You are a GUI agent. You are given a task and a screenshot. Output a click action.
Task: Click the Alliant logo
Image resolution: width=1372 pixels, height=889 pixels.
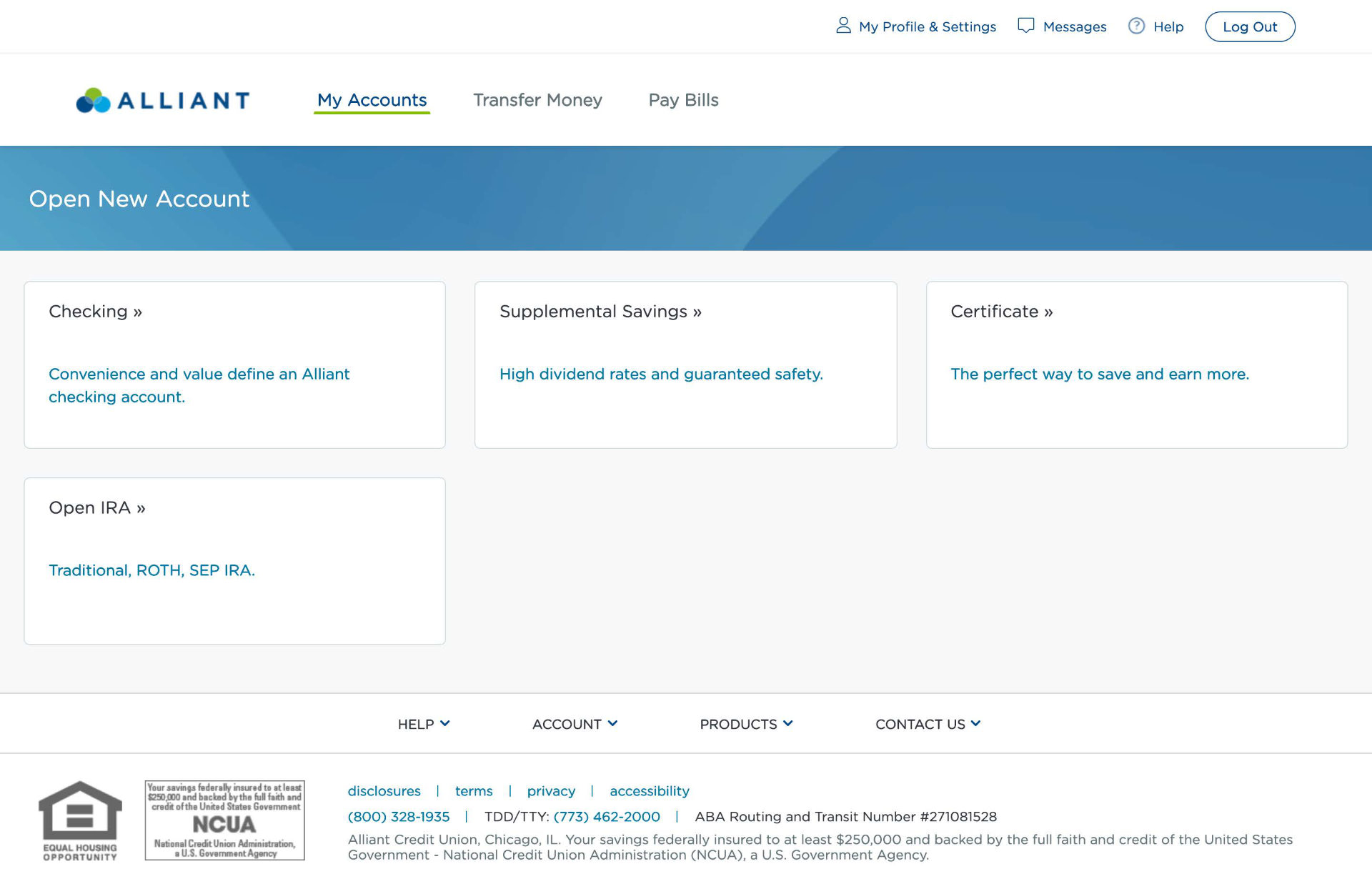pyautogui.click(x=163, y=100)
